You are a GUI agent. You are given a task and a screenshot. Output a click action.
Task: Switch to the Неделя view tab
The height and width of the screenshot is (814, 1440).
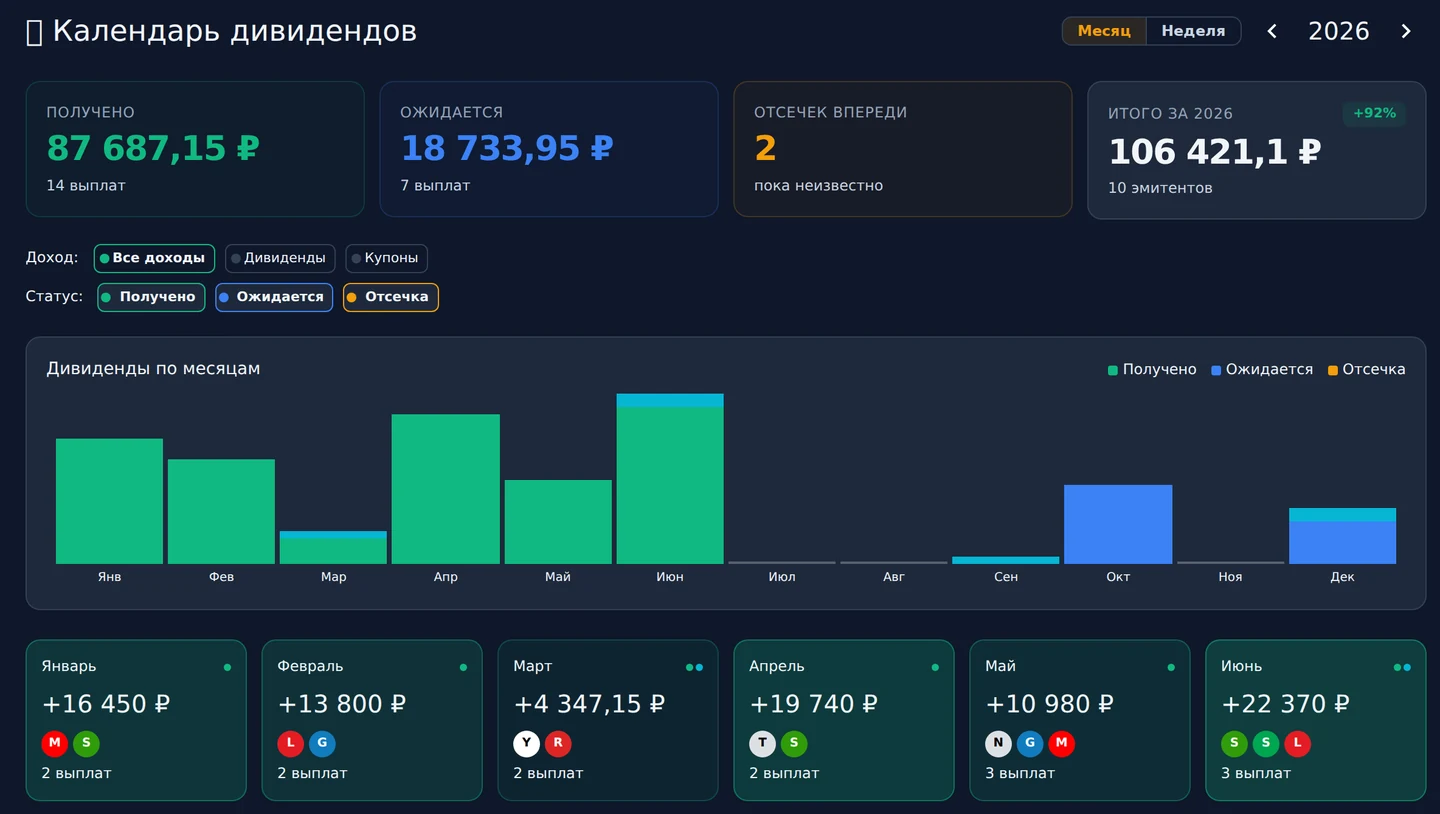pos(1193,31)
